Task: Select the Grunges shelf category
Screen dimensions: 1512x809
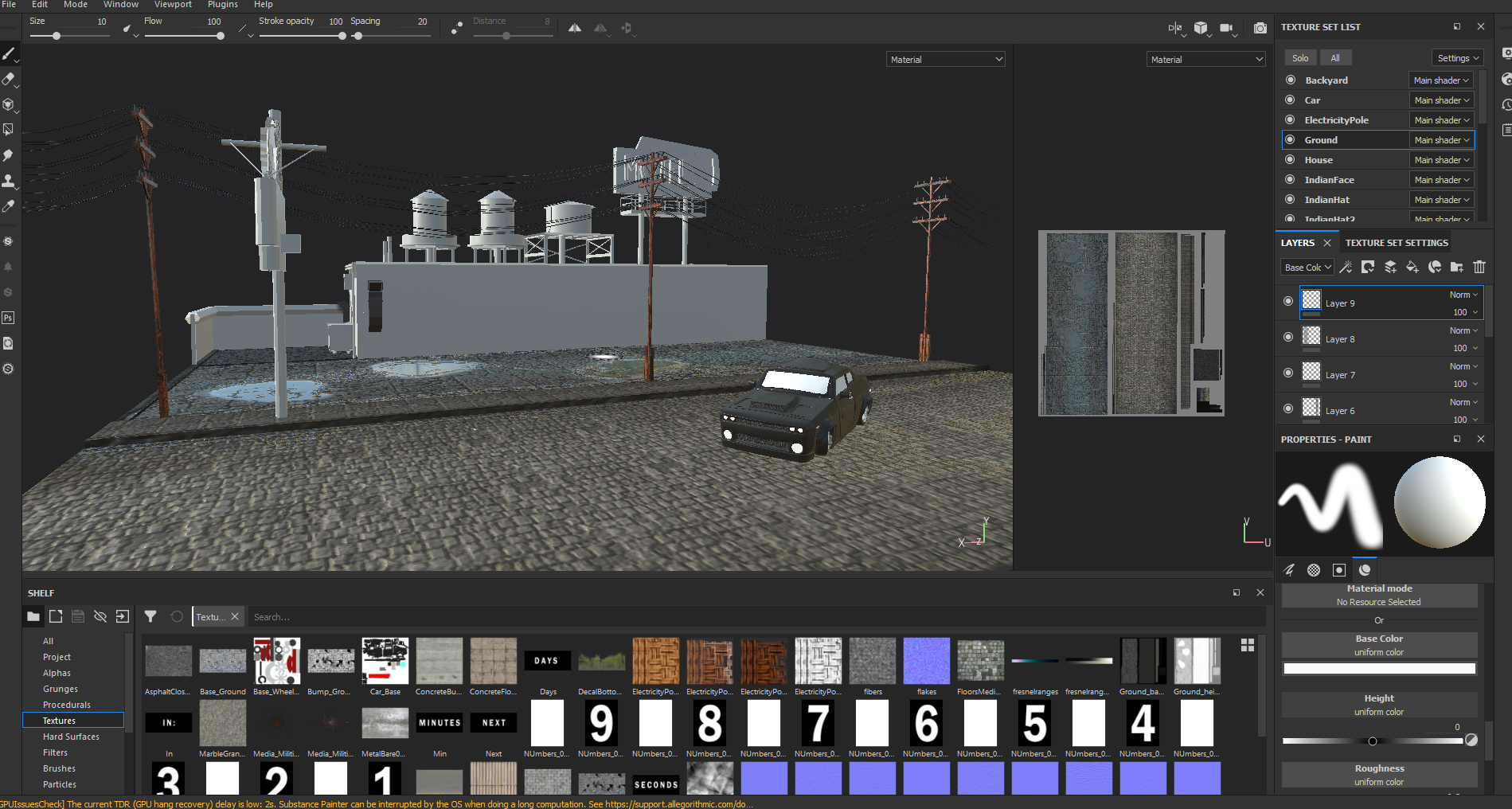Action: tap(61, 689)
